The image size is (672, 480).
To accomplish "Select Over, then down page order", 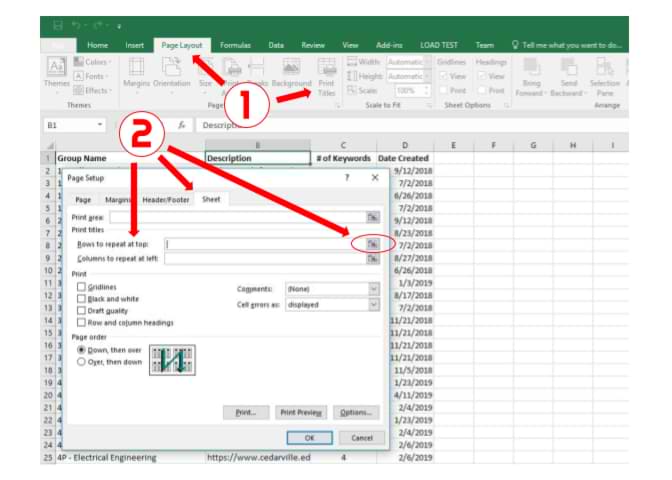I will [x=82, y=362].
